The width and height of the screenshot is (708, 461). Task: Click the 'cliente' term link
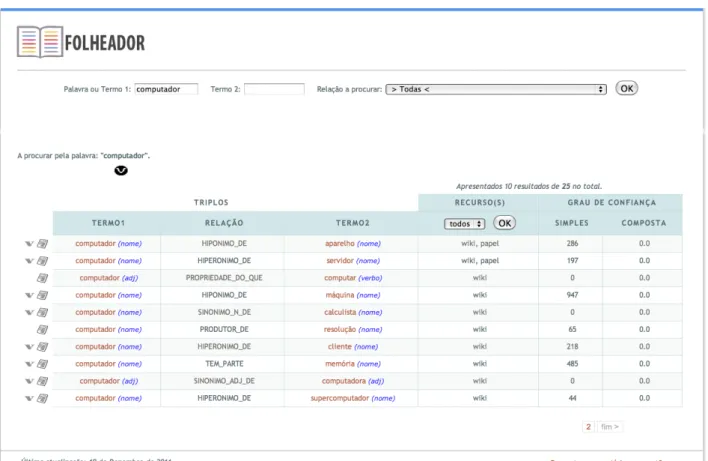pyautogui.click(x=340, y=346)
